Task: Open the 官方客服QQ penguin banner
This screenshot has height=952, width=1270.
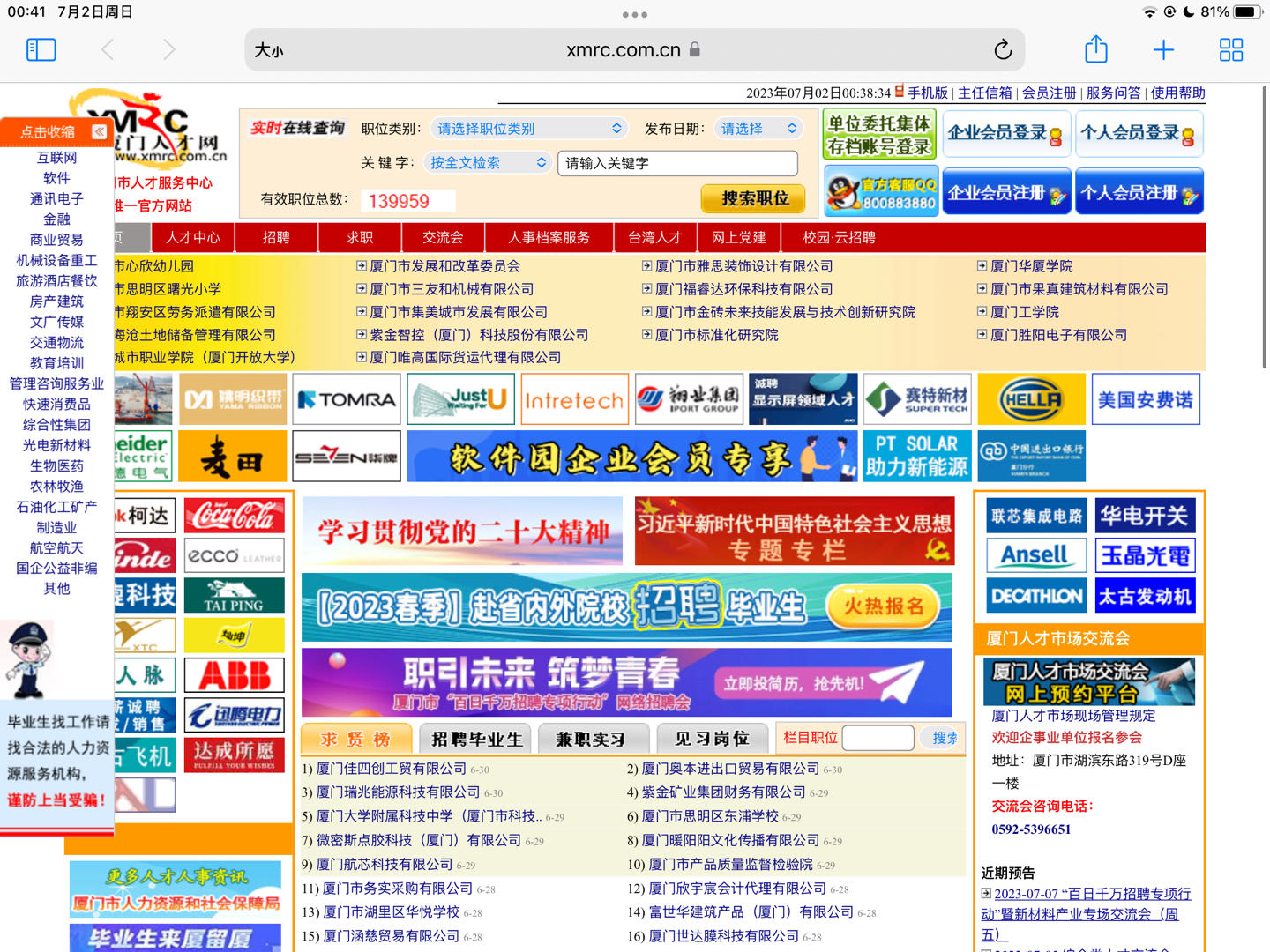Action: pyautogui.click(x=881, y=191)
